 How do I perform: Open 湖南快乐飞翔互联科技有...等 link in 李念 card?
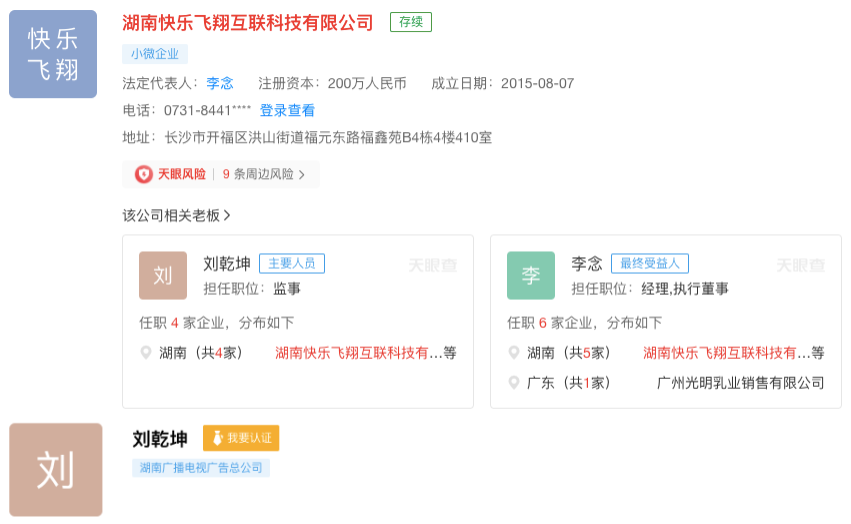click(734, 353)
